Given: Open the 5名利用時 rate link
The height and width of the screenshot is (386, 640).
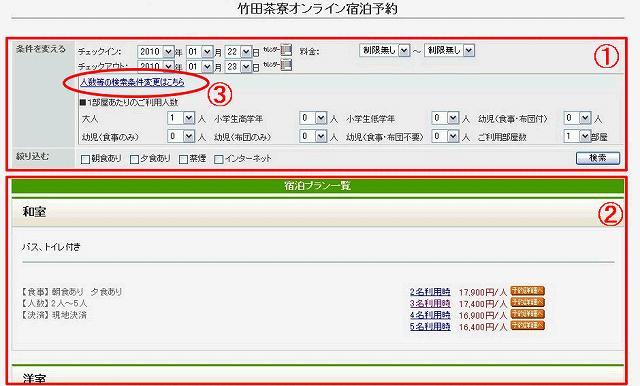Looking at the screenshot, I should point(430,326).
